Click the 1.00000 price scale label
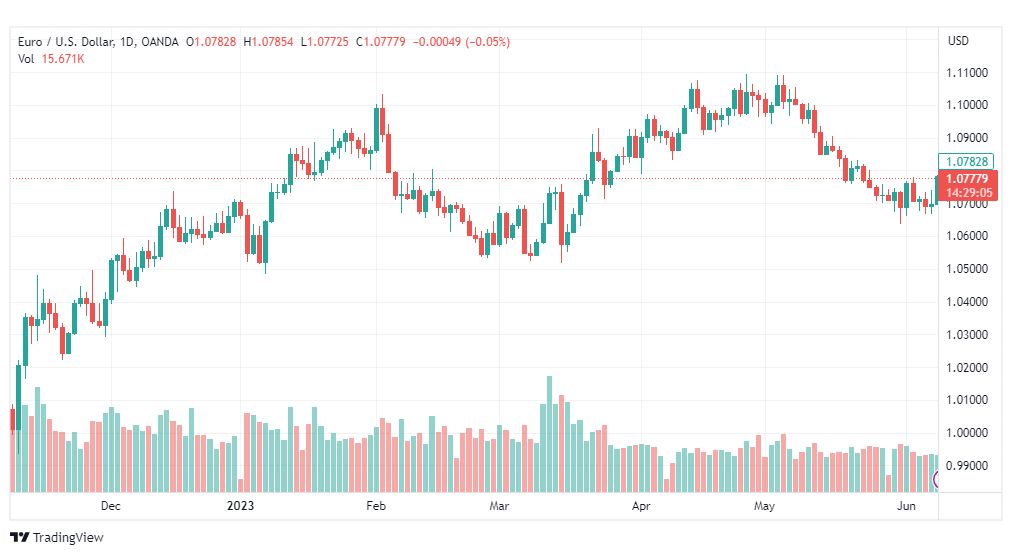1012x555 pixels. (967, 433)
